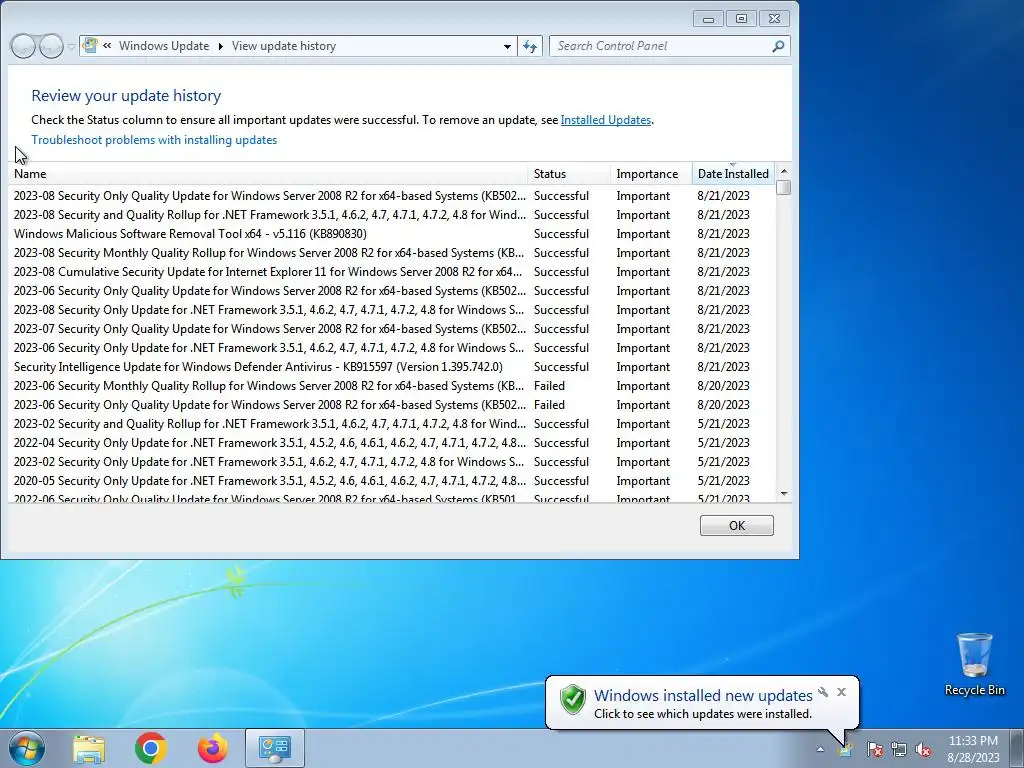
Task: Click the Forward navigation arrow
Action: 51,46
